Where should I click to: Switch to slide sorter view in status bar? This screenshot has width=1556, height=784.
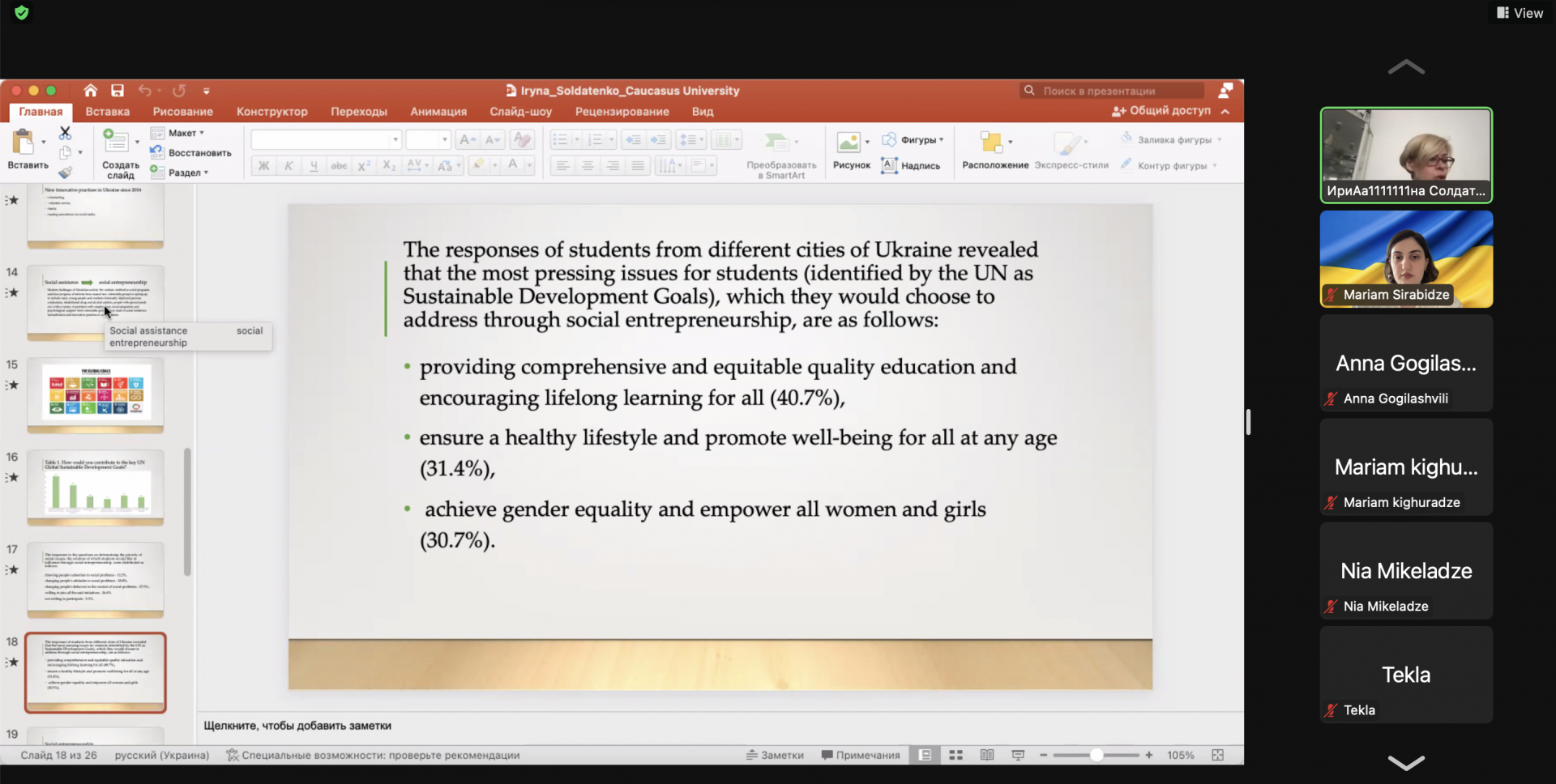point(956,755)
